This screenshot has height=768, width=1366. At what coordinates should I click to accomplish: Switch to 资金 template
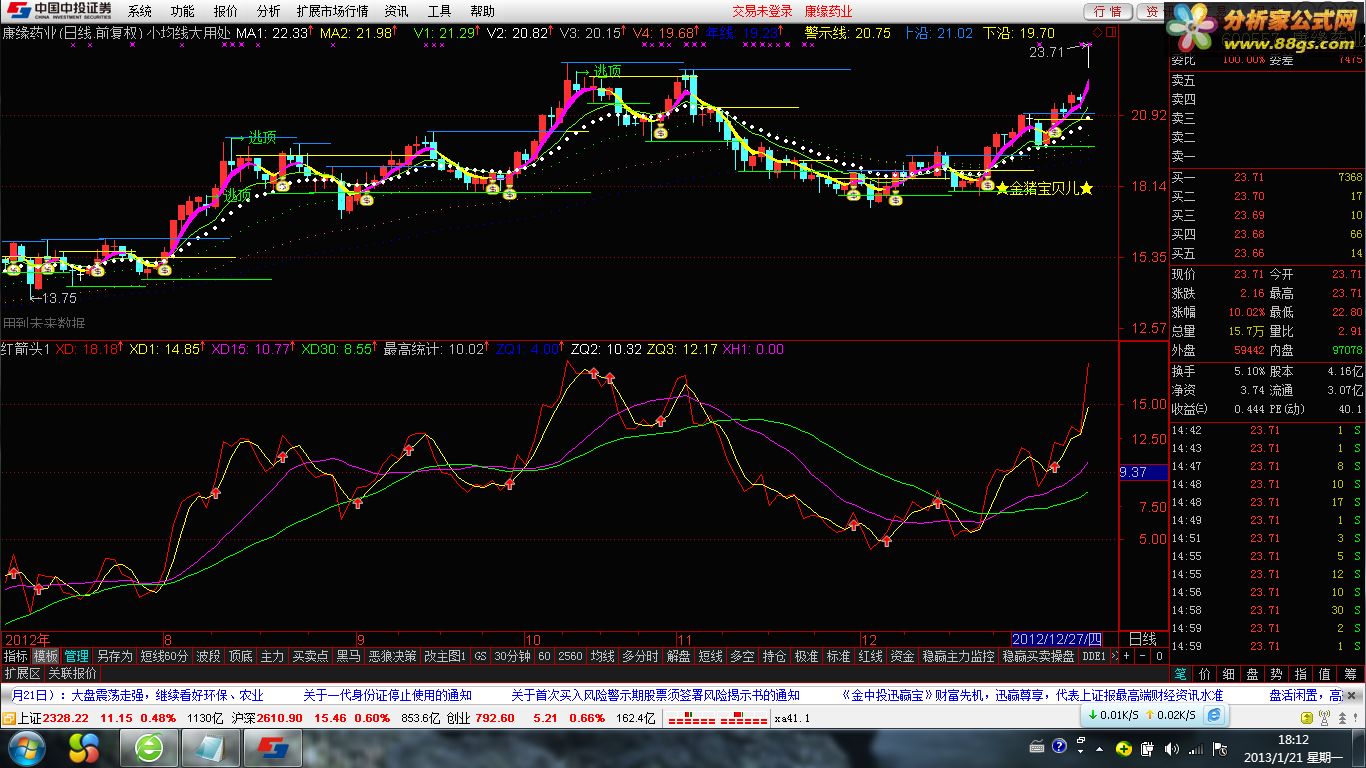(x=902, y=656)
